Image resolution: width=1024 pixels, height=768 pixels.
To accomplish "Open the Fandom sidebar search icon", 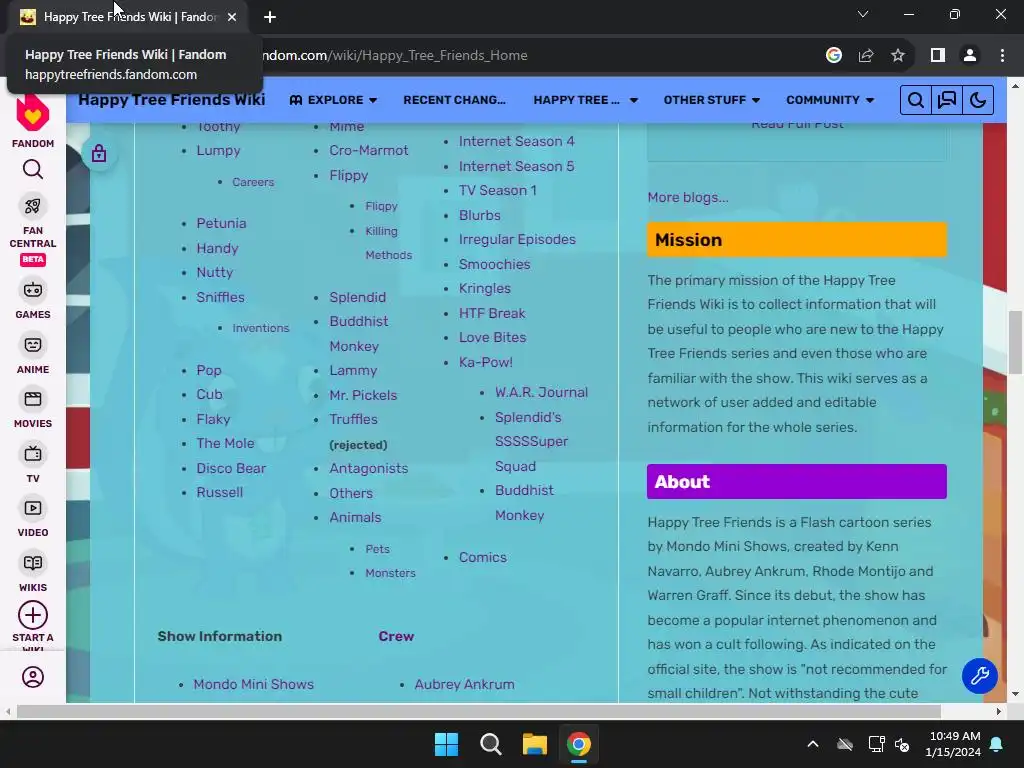I will [33, 170].
